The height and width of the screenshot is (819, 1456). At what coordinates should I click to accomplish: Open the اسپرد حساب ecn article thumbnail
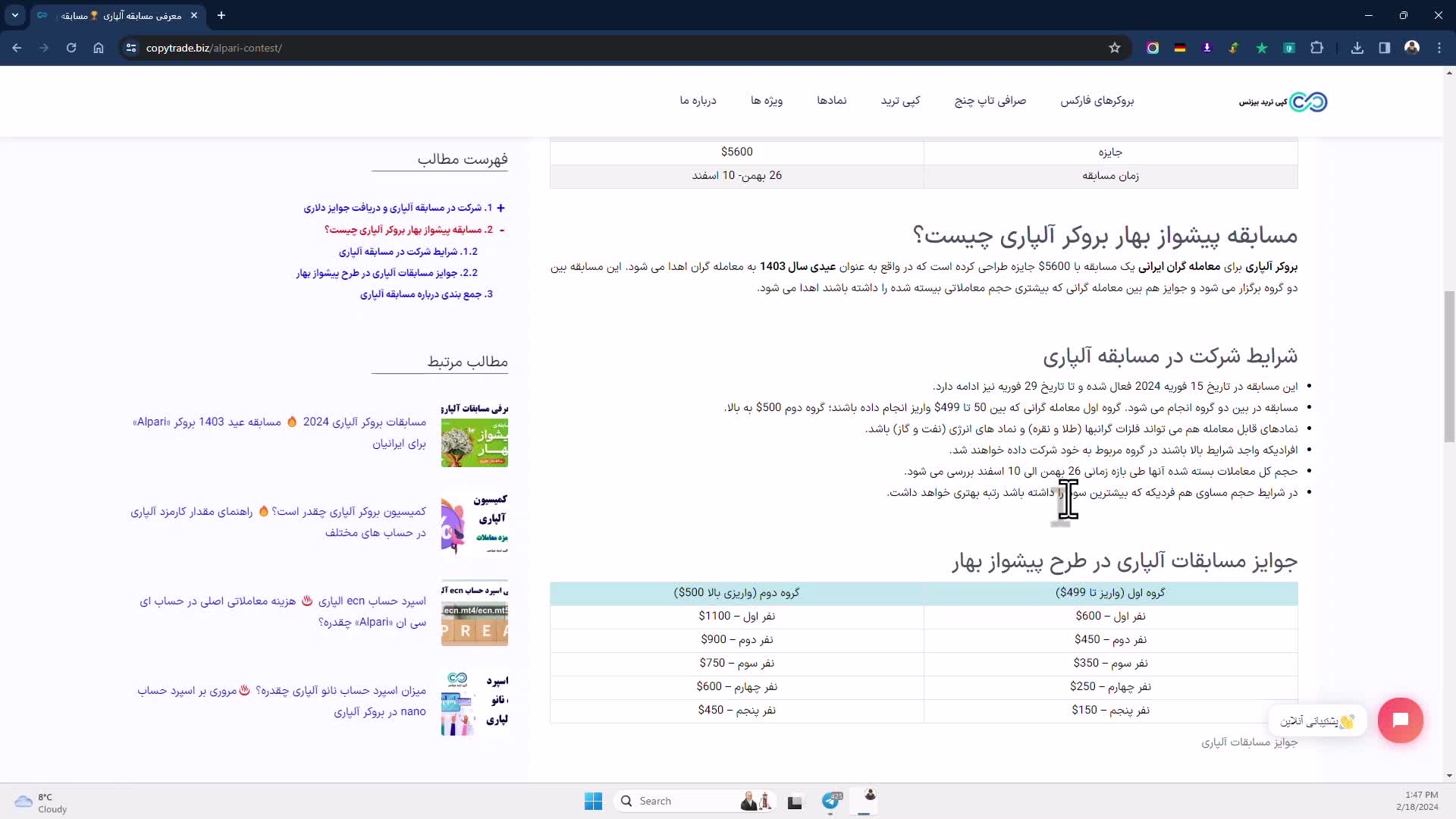pos(474,613)
